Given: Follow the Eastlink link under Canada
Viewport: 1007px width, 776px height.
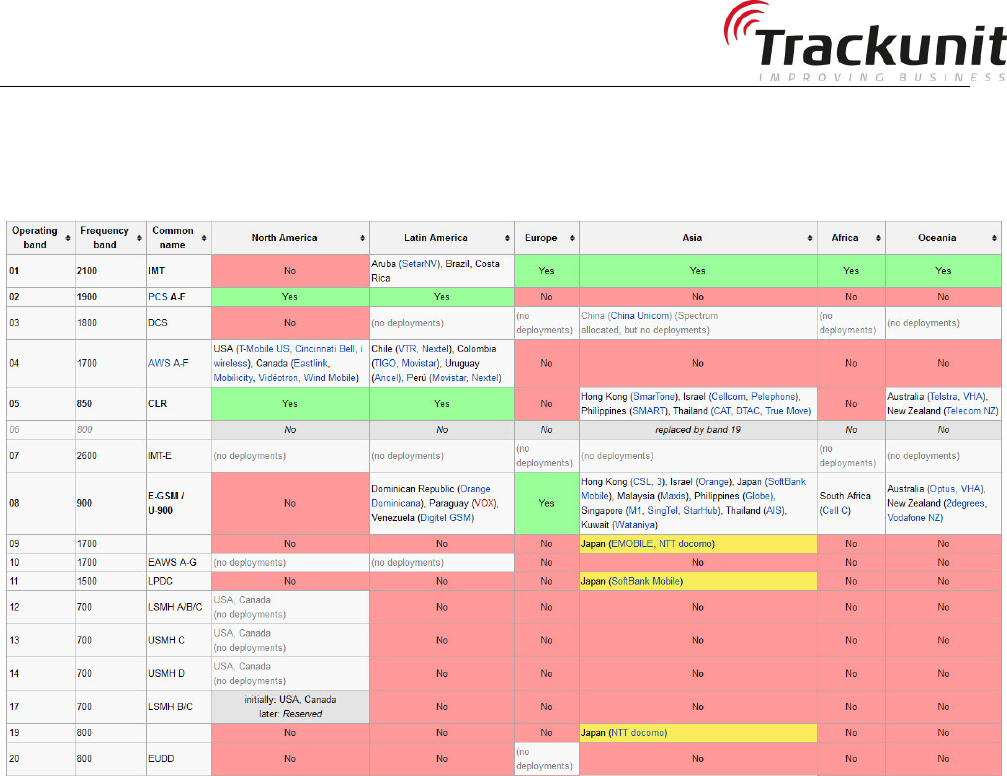Looking at the screenshot, I should (311, 363).
